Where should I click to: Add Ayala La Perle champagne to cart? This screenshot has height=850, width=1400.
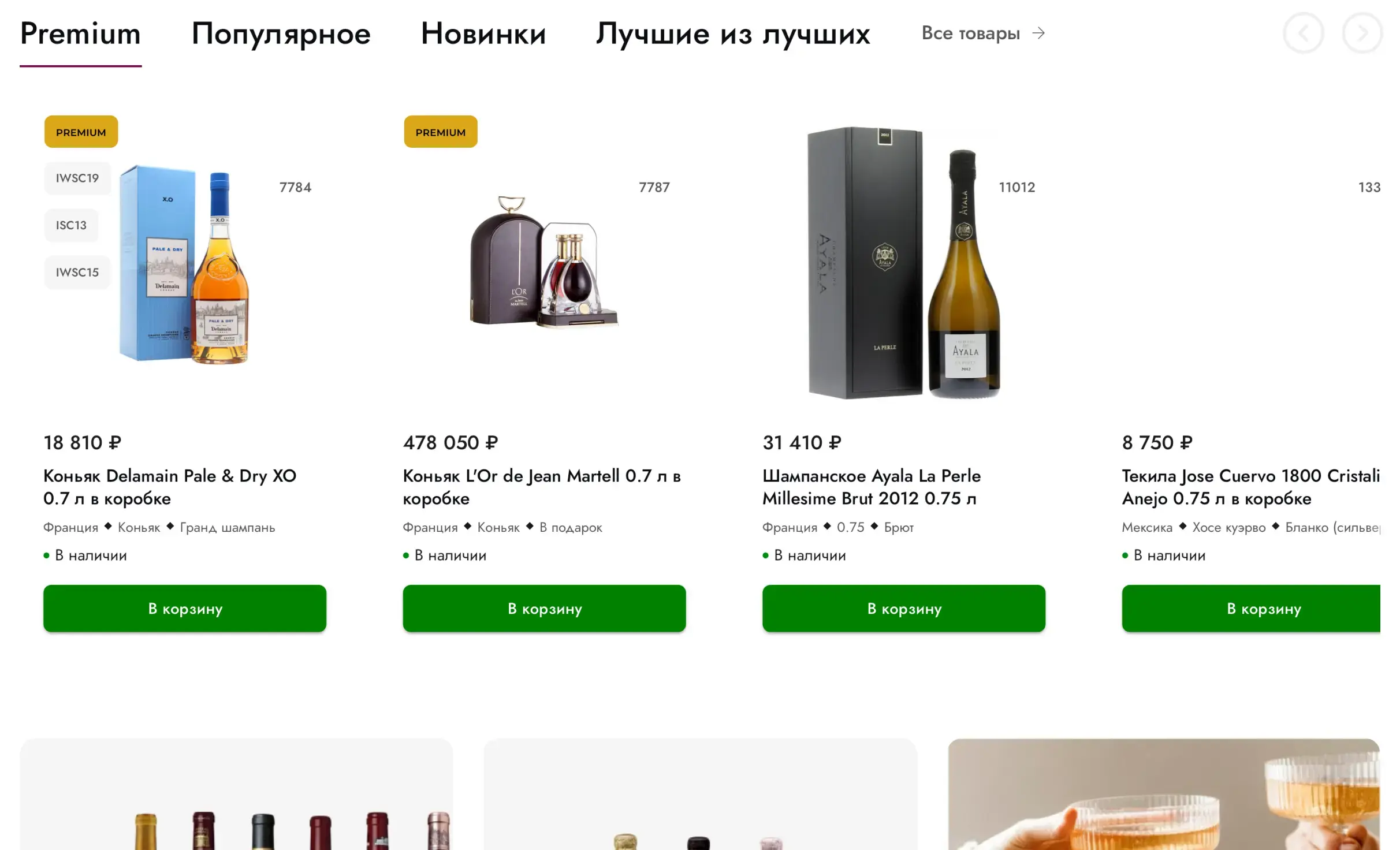pos(904,608)
